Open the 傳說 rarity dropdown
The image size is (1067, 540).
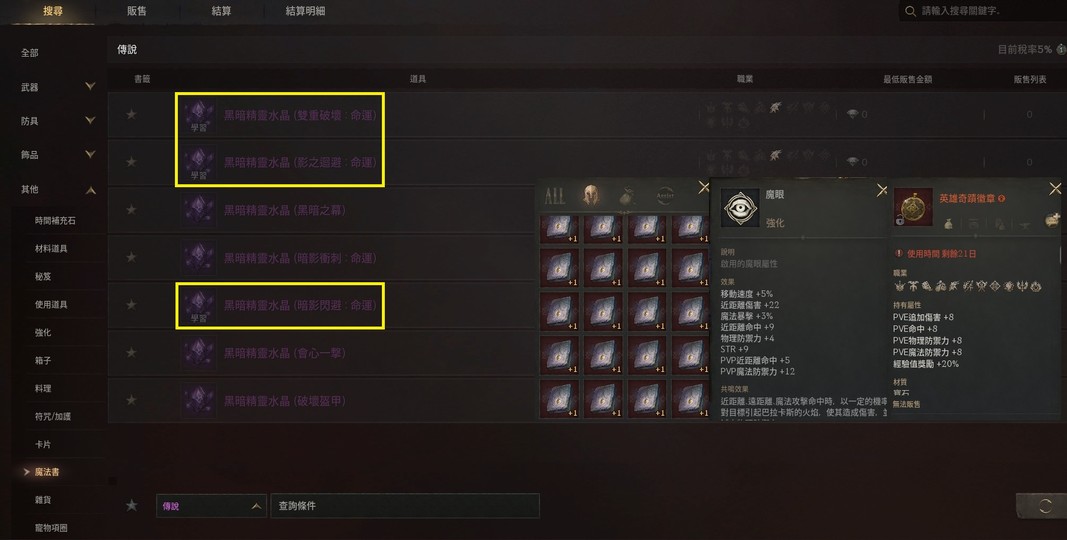211,506
